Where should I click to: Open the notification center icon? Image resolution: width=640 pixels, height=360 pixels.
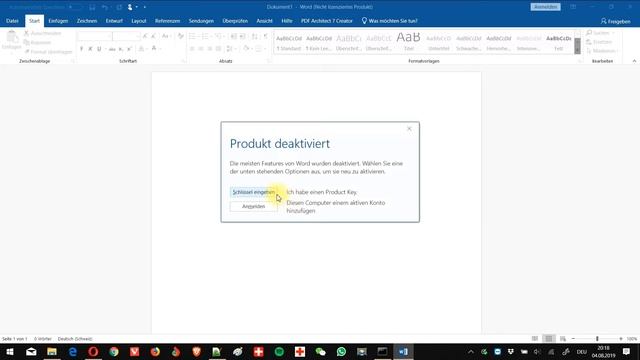click(x=627, y=351)
